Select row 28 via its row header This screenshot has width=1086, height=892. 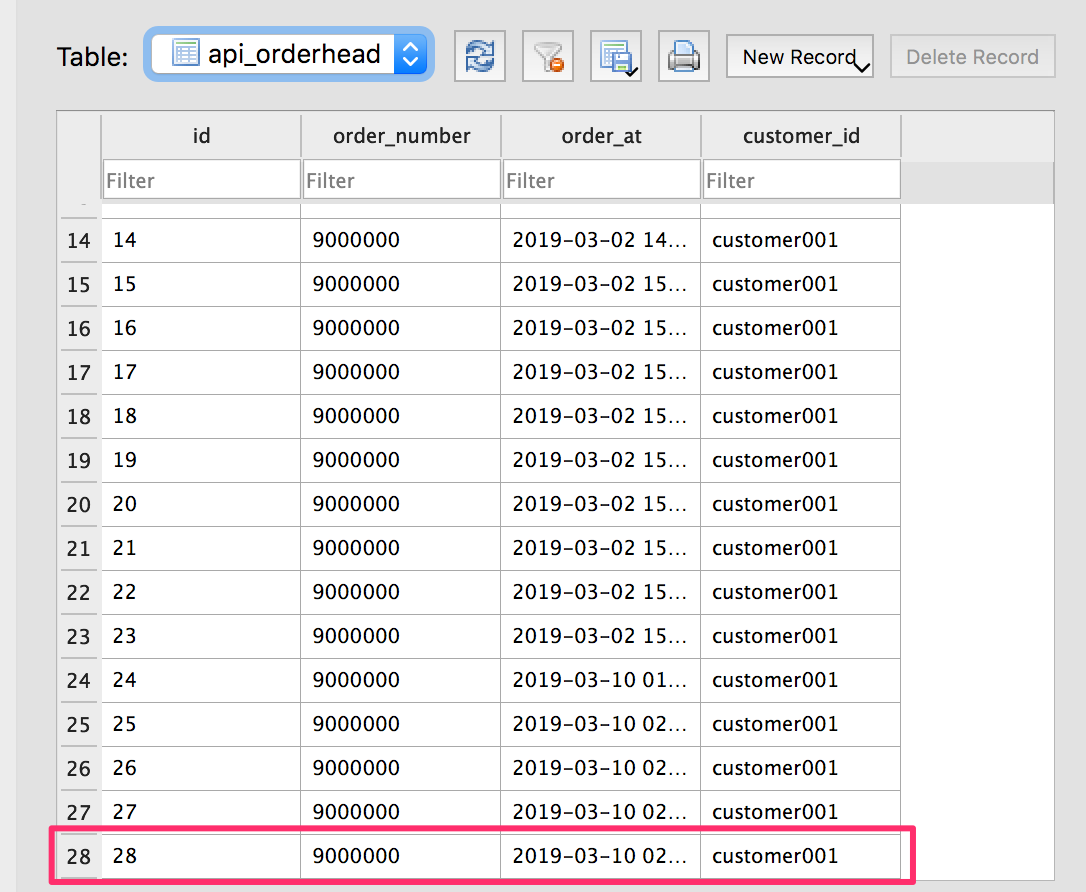coord(78,857)
